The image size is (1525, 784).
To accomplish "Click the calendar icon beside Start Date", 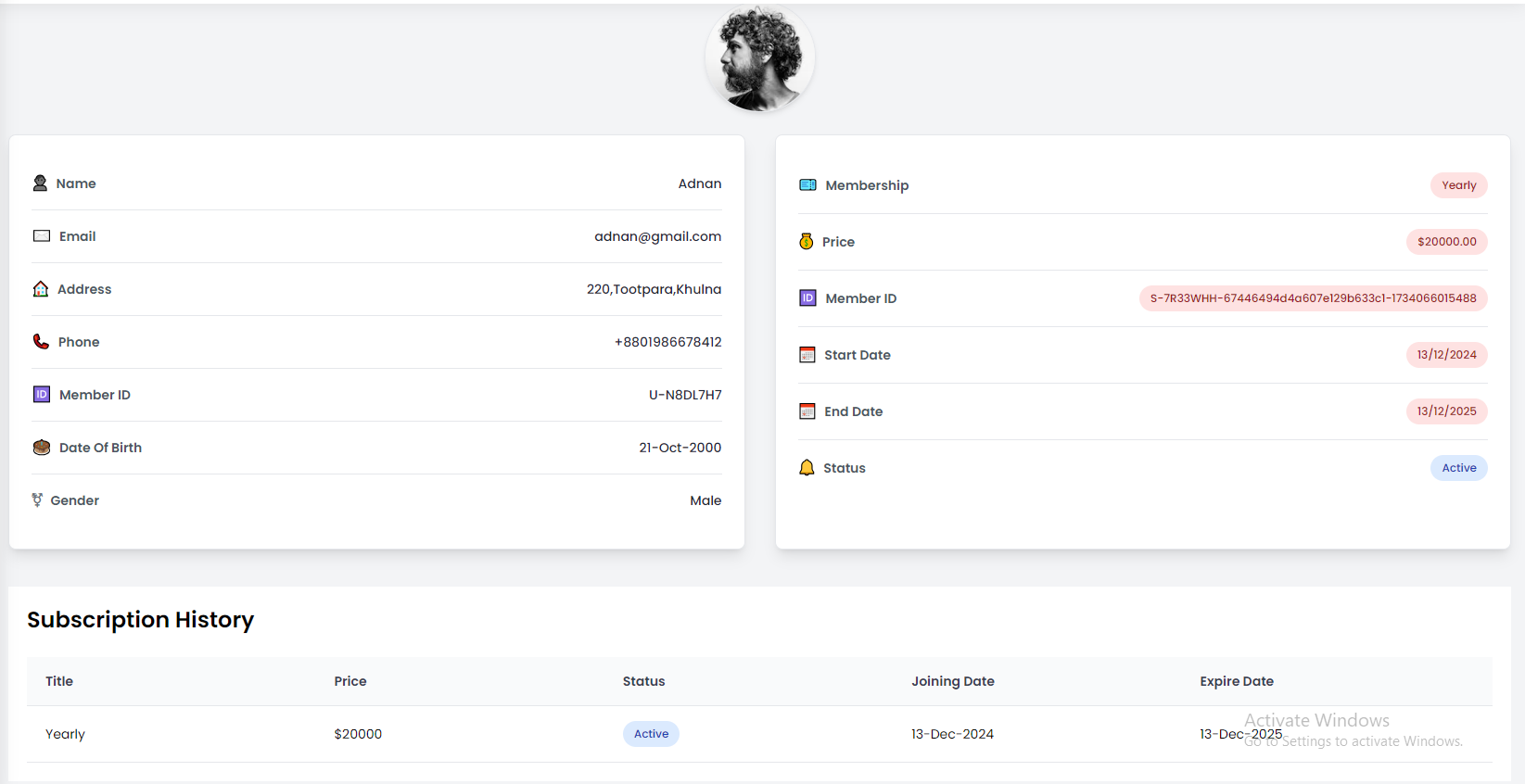I will [x=807, y=355].
